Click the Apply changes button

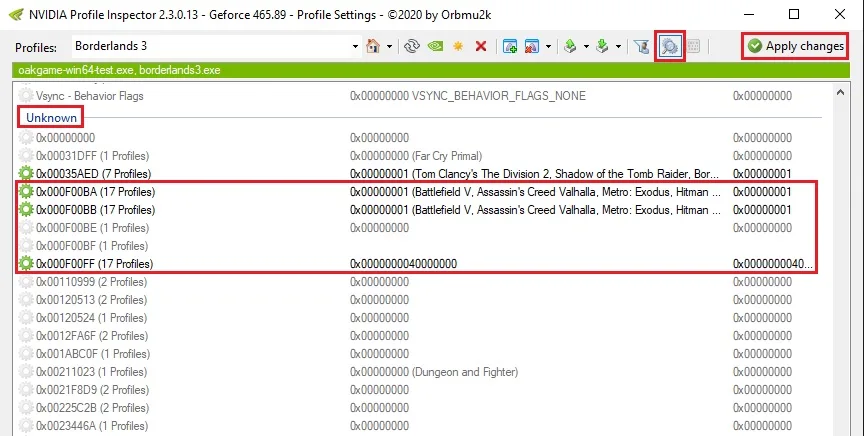click(x=796, y=46)
